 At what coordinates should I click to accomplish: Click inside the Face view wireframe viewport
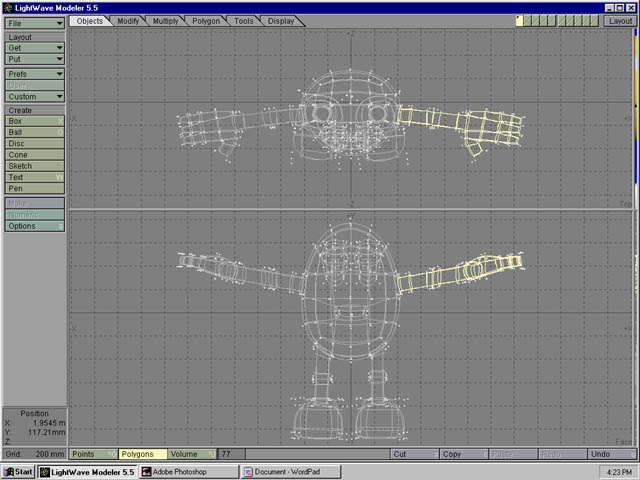(351, 329)
